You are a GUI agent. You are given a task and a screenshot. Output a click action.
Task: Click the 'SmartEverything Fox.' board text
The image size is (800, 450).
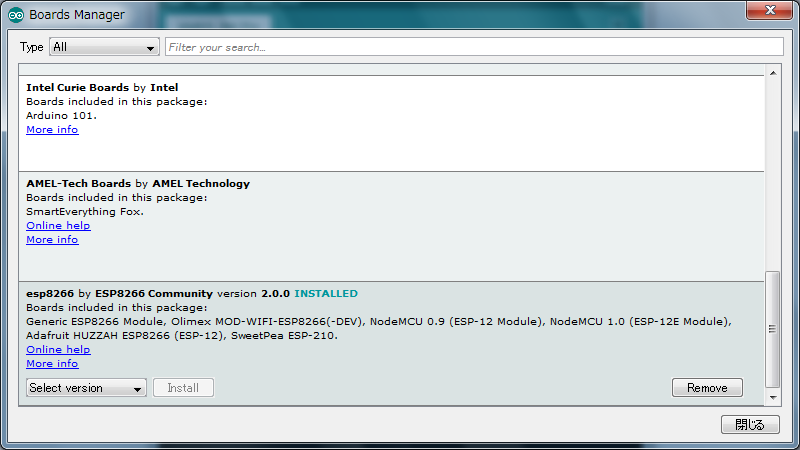(85, 211)
